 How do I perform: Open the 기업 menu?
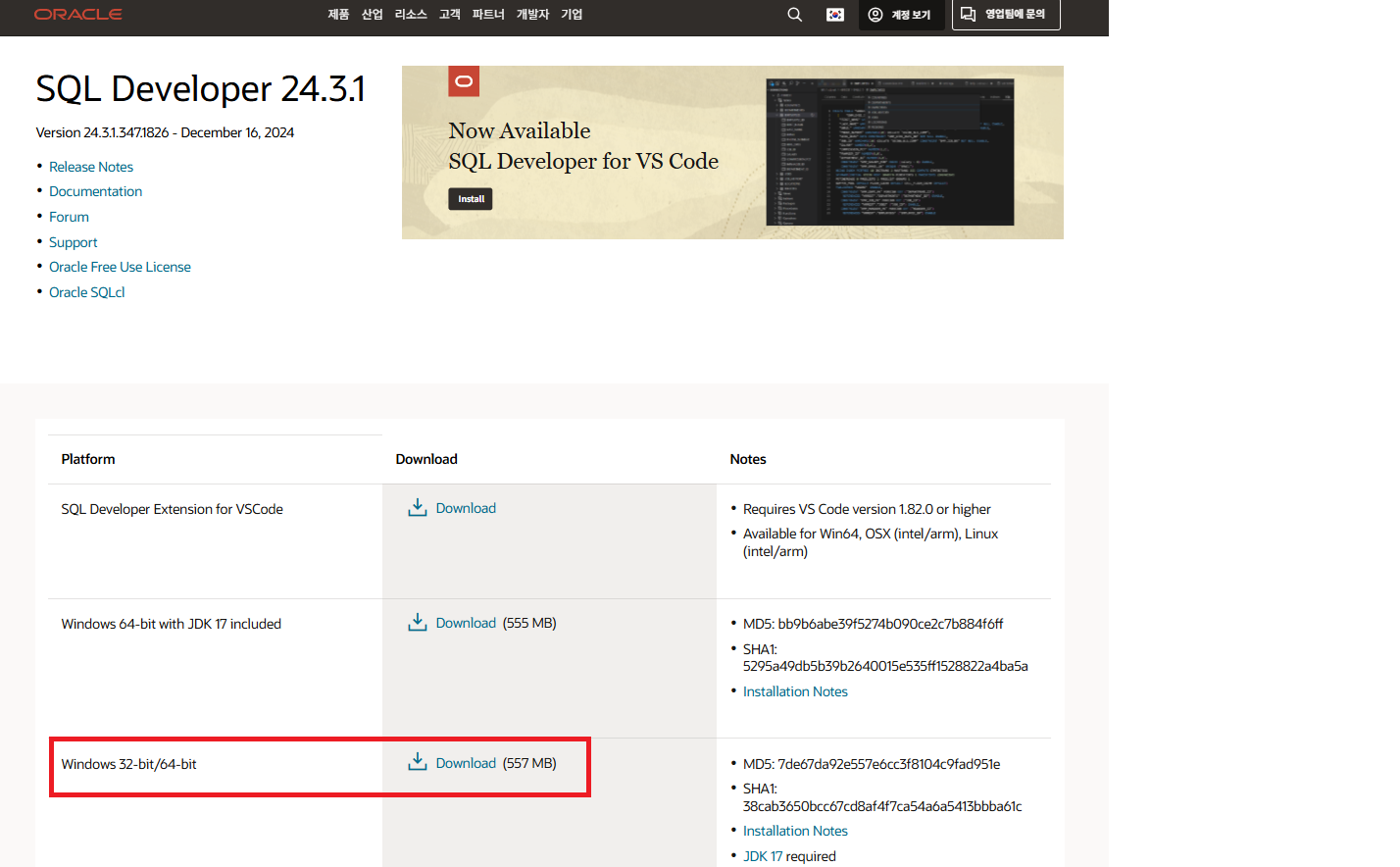[x=572, y=15]
